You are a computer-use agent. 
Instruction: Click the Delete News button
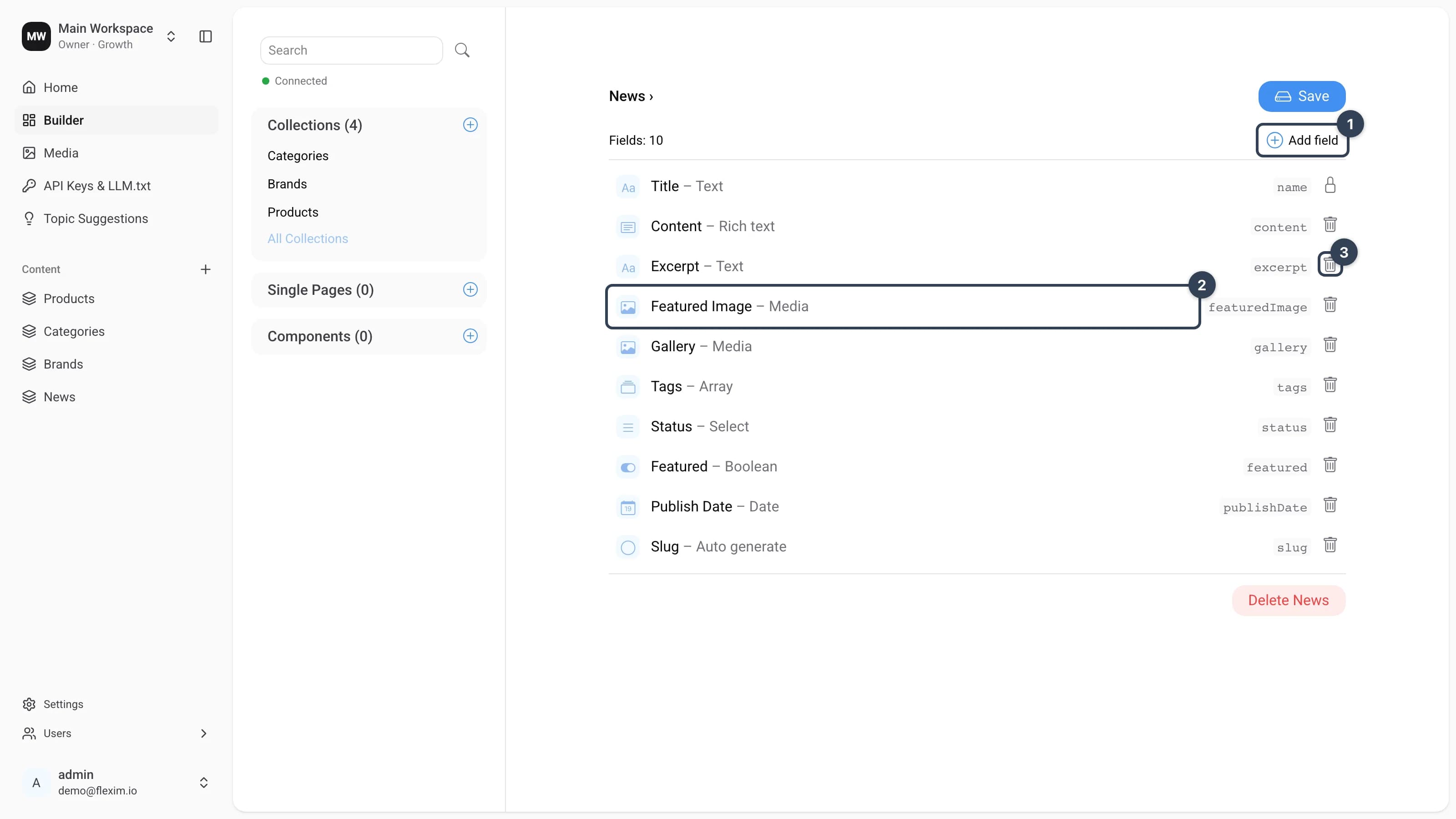click(x=1289, y=600)
